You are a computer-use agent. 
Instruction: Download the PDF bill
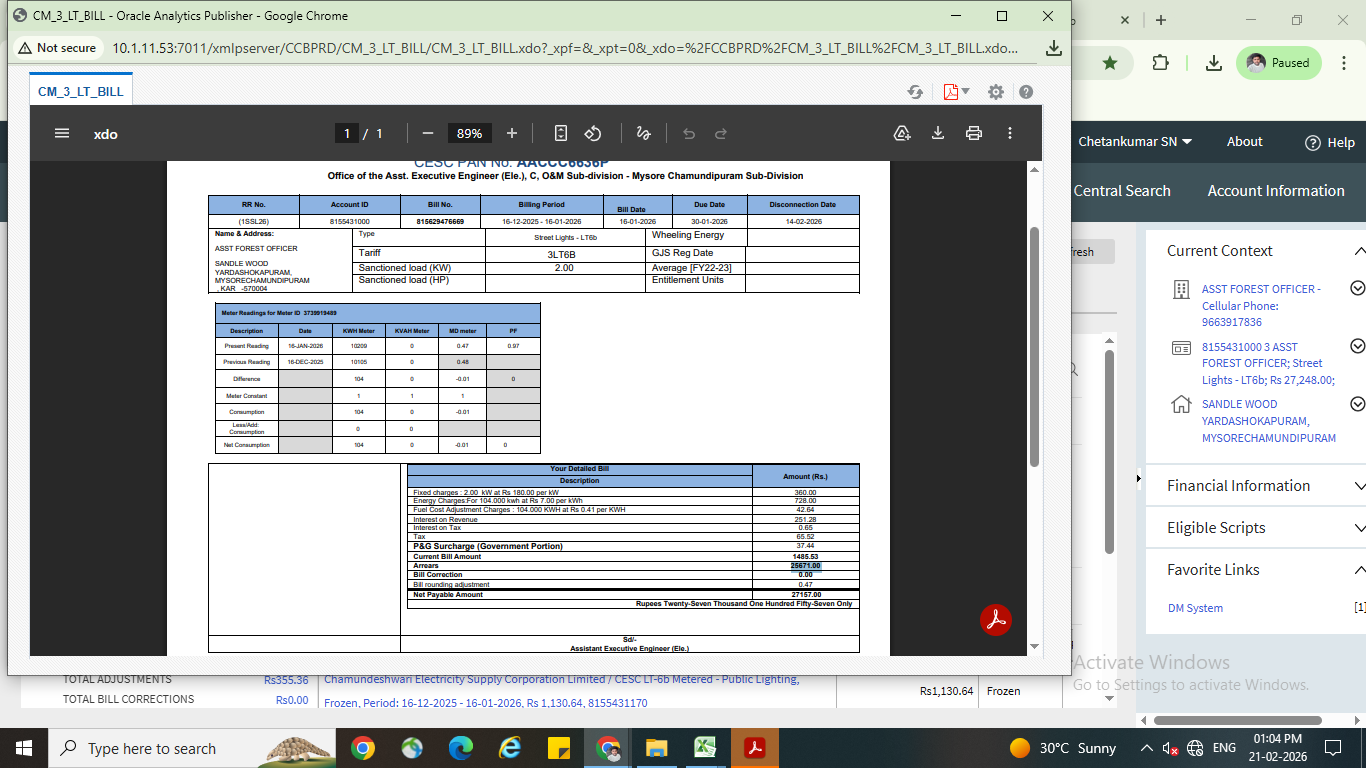tap(938, 133)
